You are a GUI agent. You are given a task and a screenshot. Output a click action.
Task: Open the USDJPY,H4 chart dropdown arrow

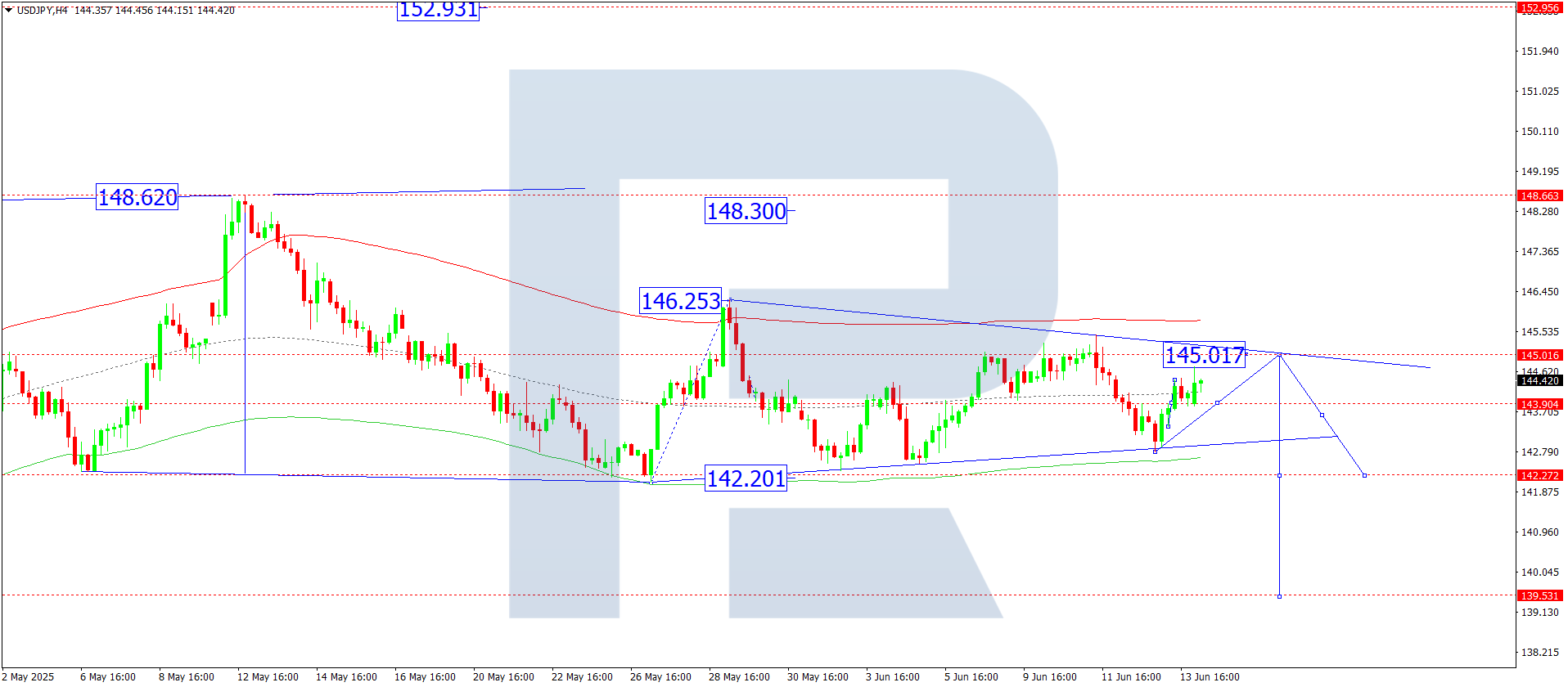[9, 11]
